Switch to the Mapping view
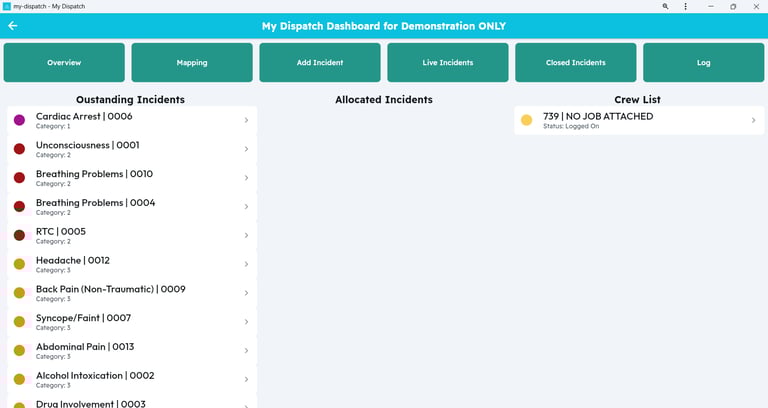Image resolution: width=768 pixels, height=408 pixels. 192,63
